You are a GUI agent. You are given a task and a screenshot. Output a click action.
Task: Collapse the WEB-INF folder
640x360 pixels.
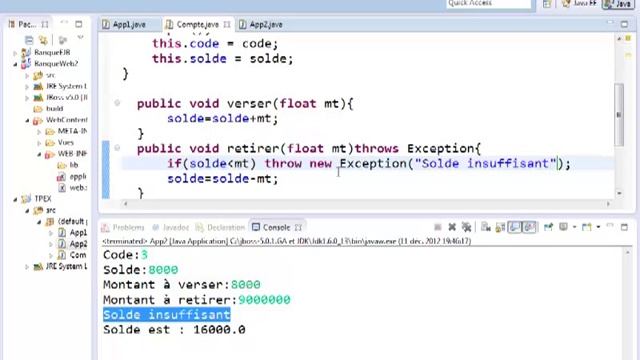click(x=39, y=154)
